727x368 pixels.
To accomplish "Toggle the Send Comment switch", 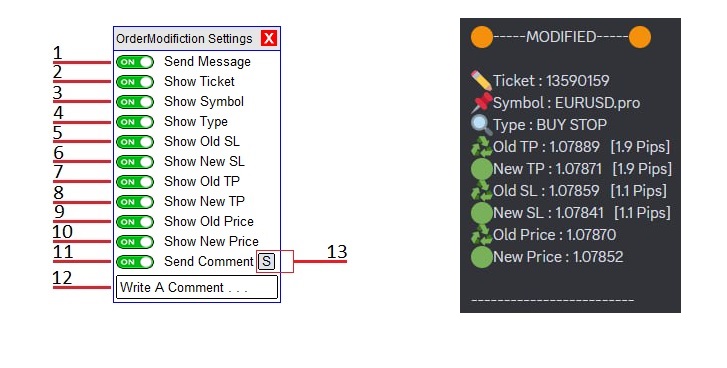I will pyautogui.click(x=134, y=261).
